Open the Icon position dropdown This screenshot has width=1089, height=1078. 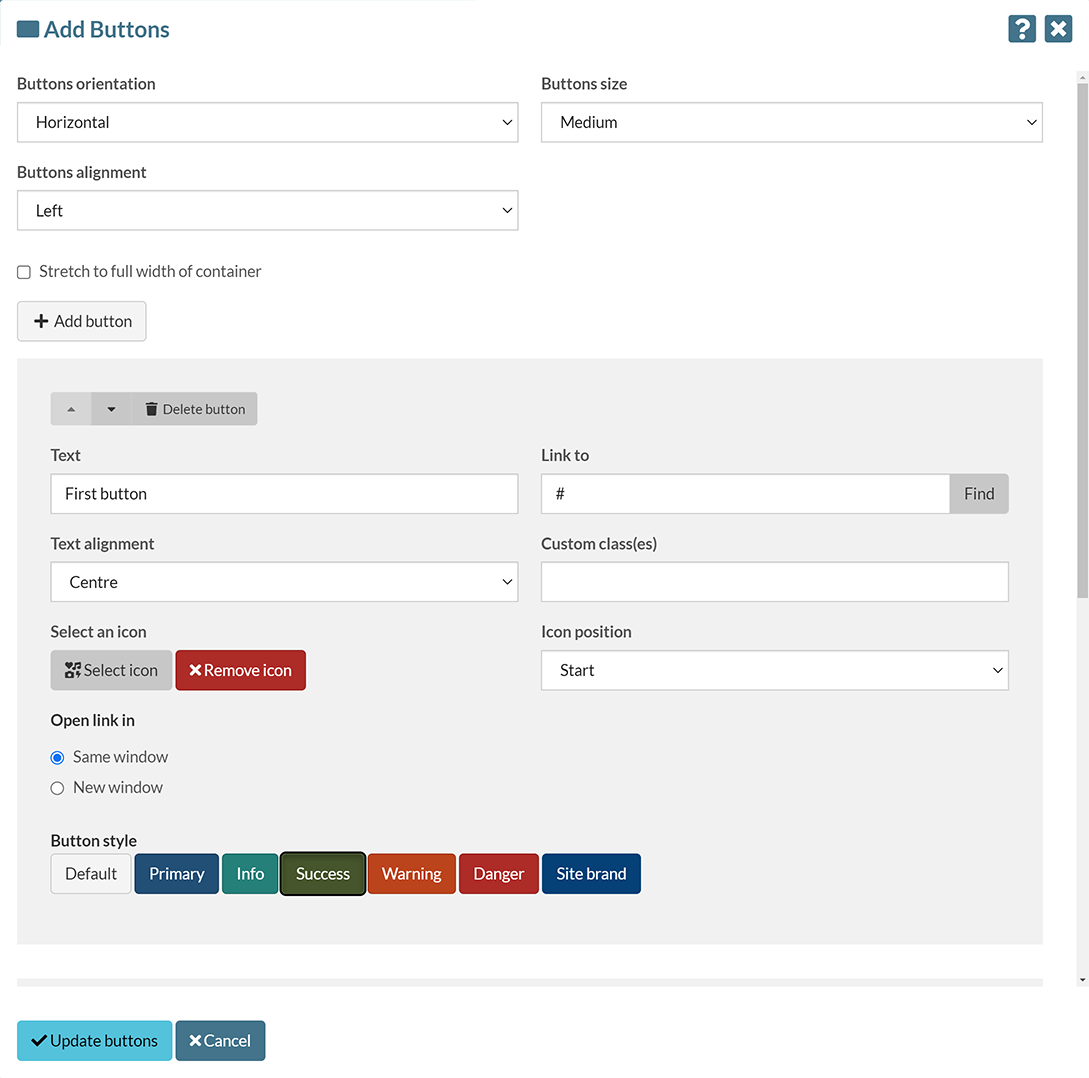click(x=774, y=670)
